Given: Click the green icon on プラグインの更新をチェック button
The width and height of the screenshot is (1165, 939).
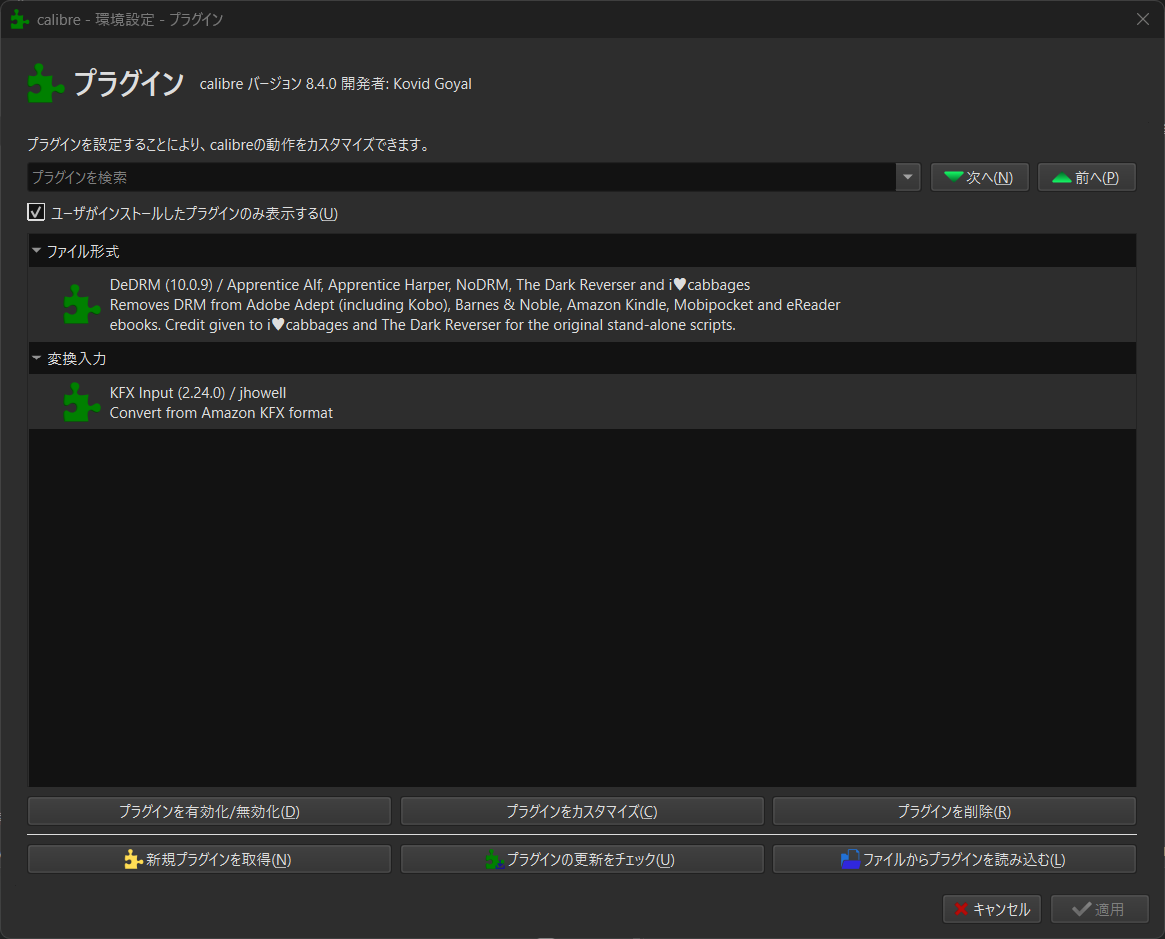Looking at the screenshot, I should point(492,859).
